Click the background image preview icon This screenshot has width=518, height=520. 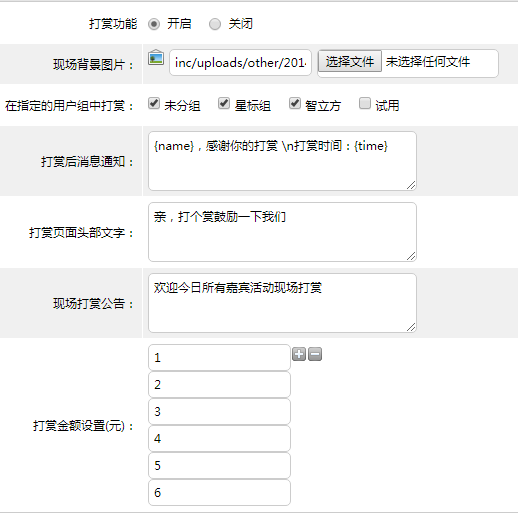pyautogui.click(x=156, y=57)
